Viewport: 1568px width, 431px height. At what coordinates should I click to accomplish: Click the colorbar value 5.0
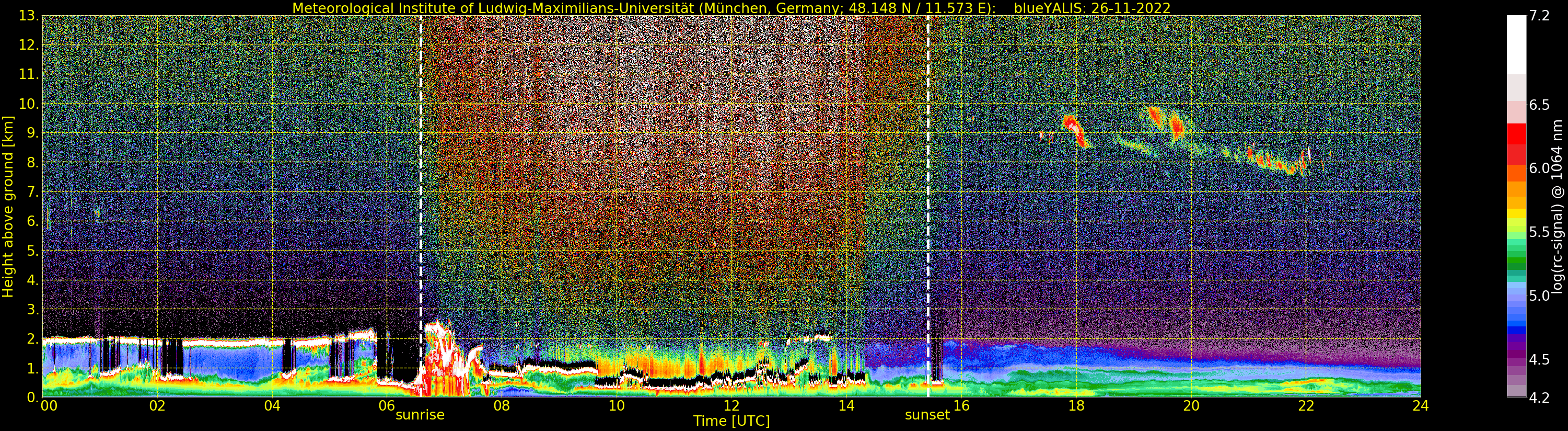(x=1539, y=296)
